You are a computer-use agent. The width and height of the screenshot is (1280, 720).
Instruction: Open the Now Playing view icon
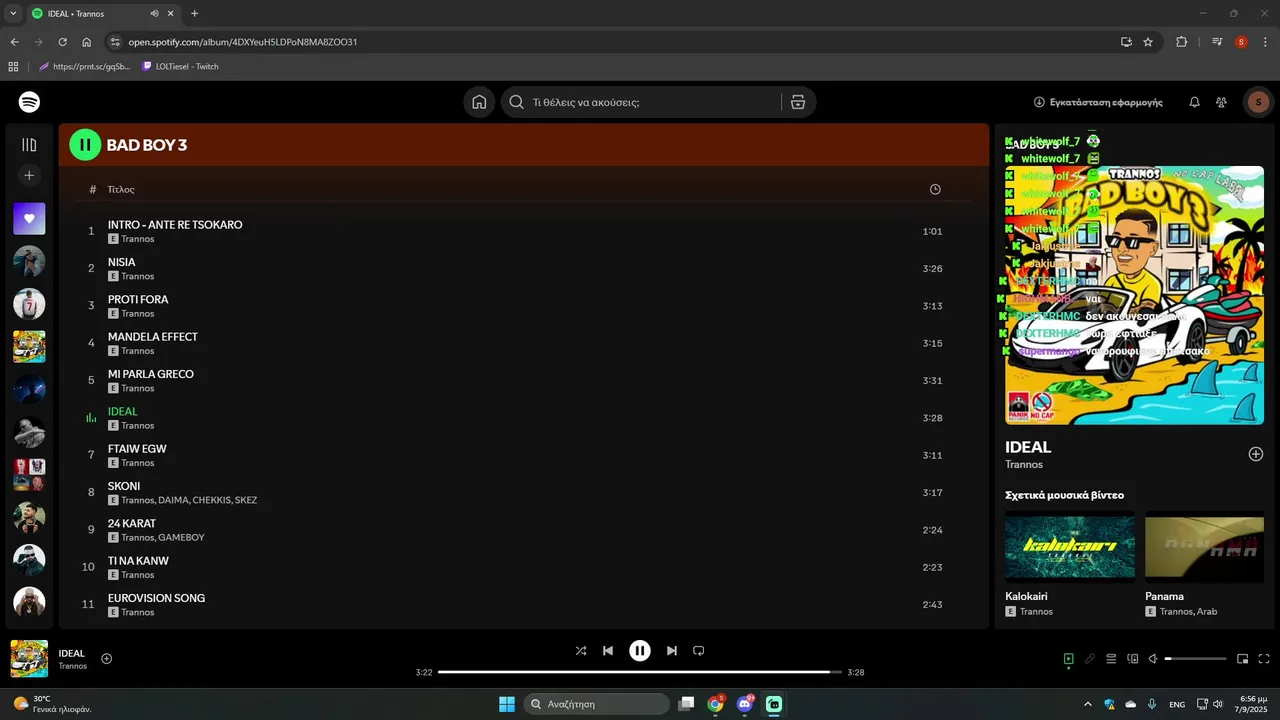[x=1068, y=659]
